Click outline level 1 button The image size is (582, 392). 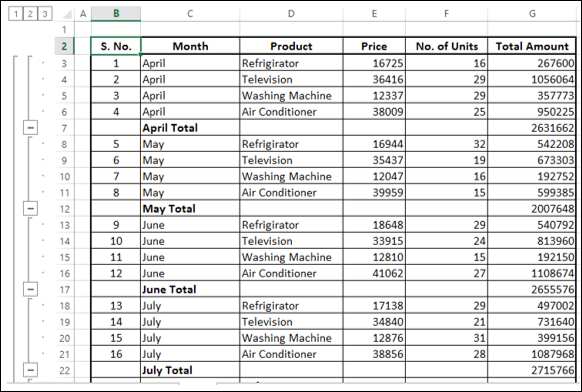(x=16, y=14)
